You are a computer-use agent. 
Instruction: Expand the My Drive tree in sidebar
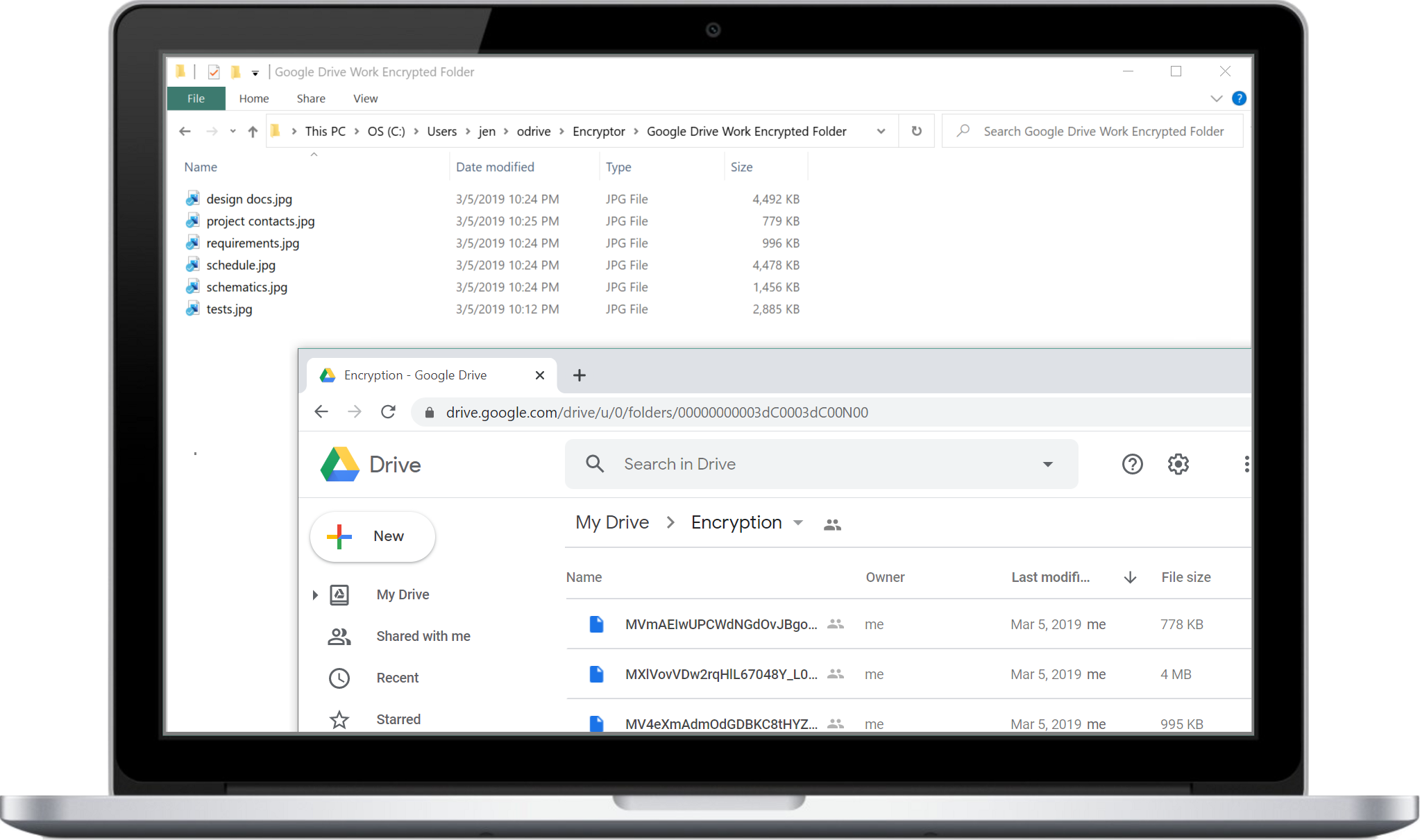315,594
